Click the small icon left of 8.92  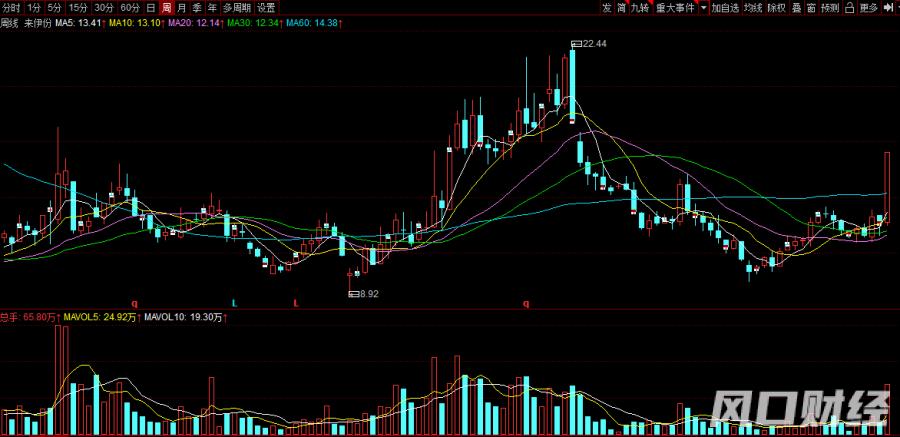coord(354,294)
